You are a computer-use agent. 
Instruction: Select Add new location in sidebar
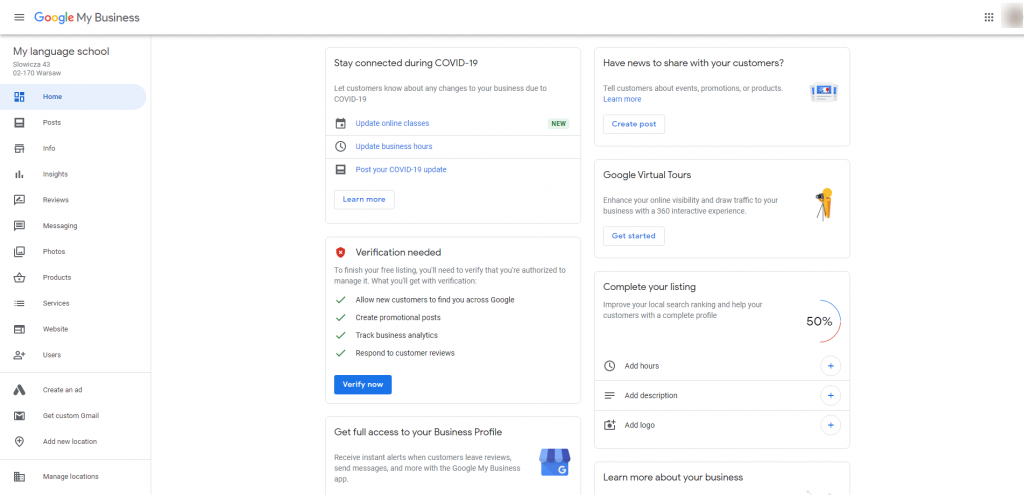coord(70,441)
